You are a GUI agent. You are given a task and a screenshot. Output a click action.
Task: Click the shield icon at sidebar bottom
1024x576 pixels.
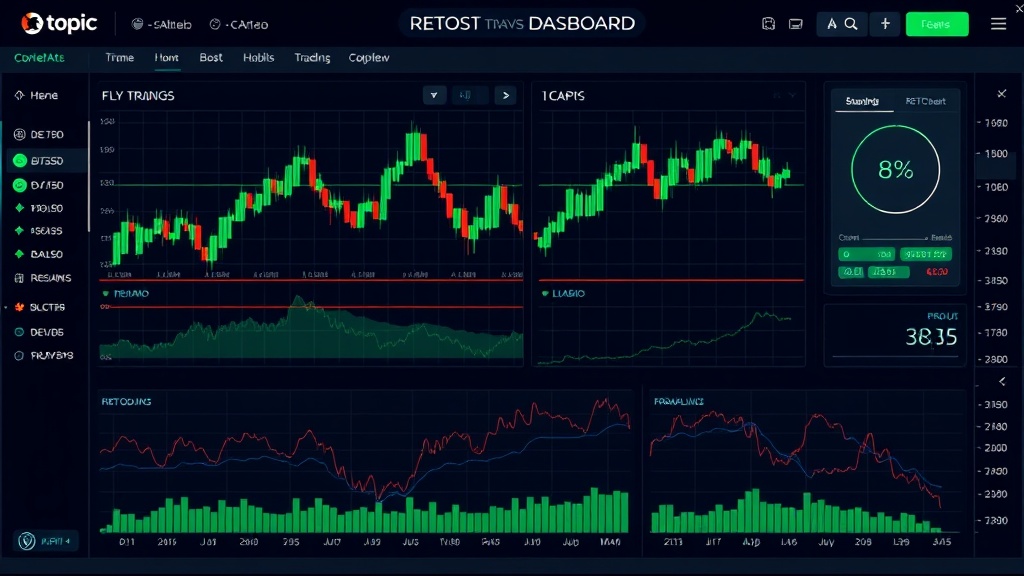click(x=27, y=541)
